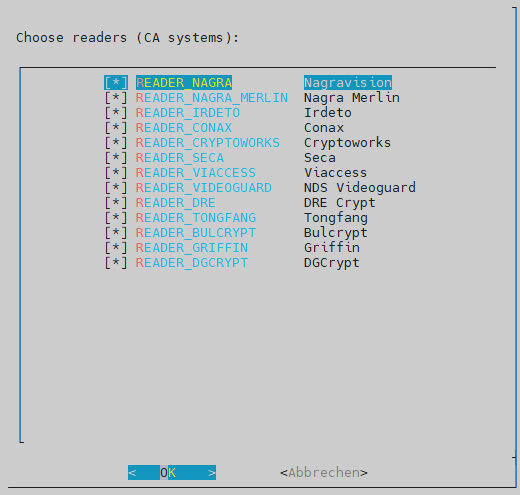The height and width of the screenshot is (495, 520).
Task: Select the highlighted Nagravision description
Action: point(348,83)
